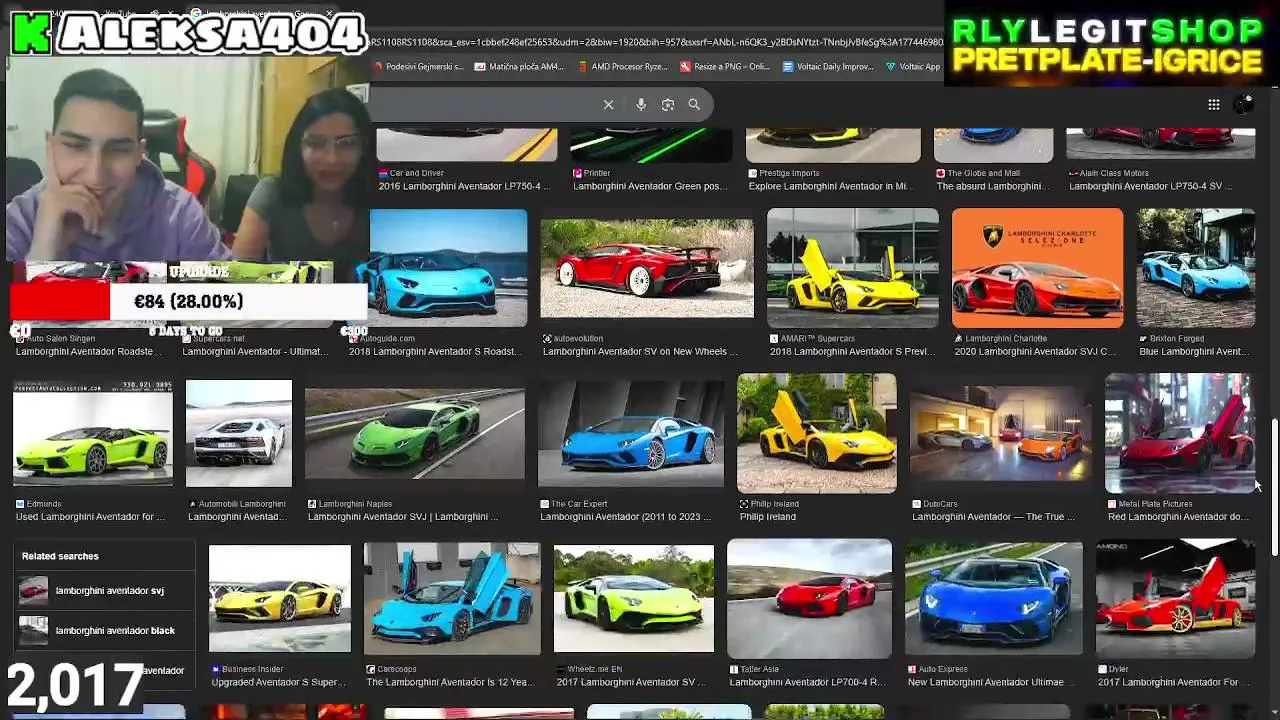Open Matična ploča AM4 bookmark
The width and height of the screenshot is (1280, 720).
(519, 67)
